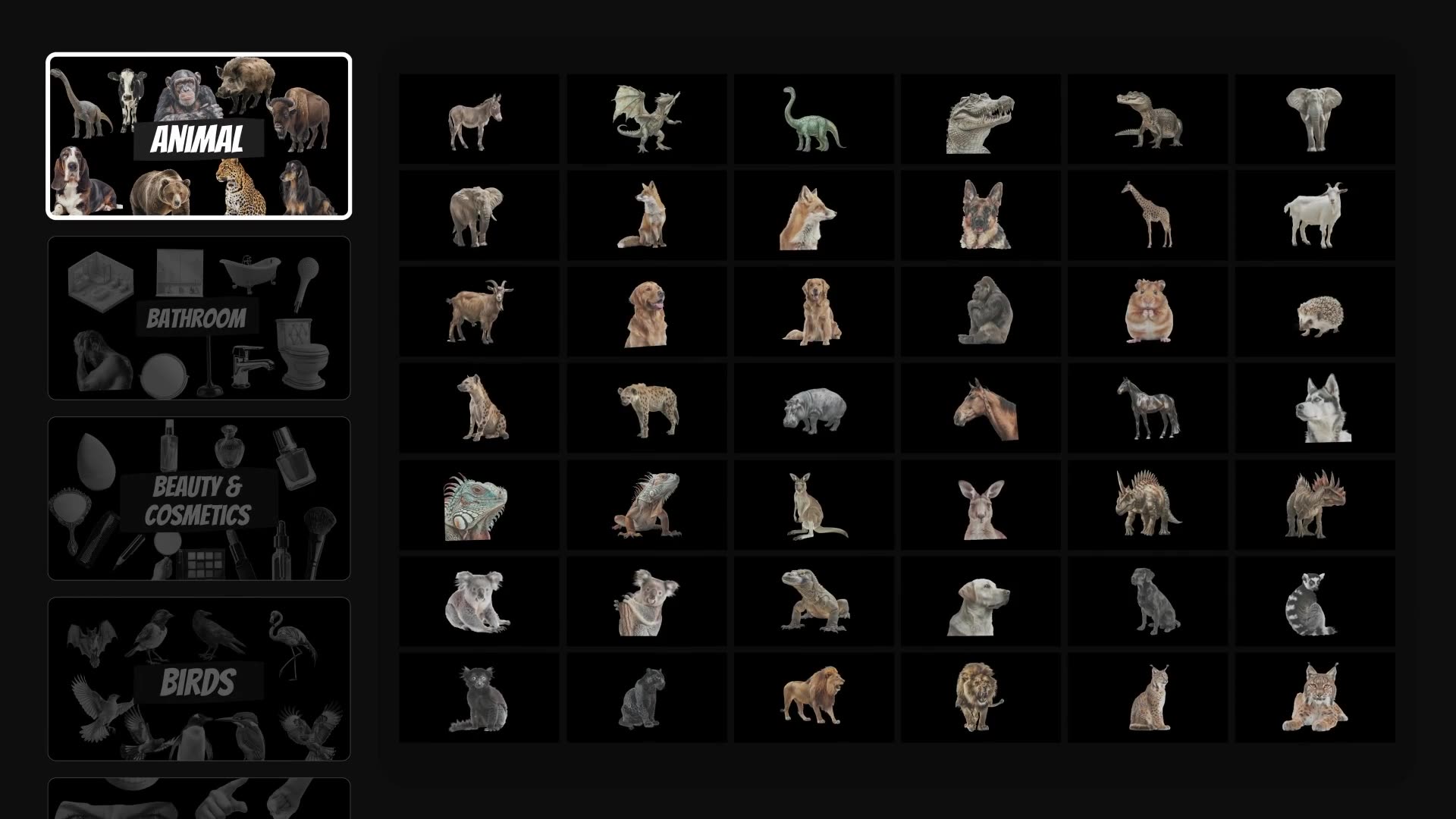The width and height of the screenshot is (1456, 819).
Task: Select the green long-neck dinosaur thumbnail
Action: coord(814,119)
